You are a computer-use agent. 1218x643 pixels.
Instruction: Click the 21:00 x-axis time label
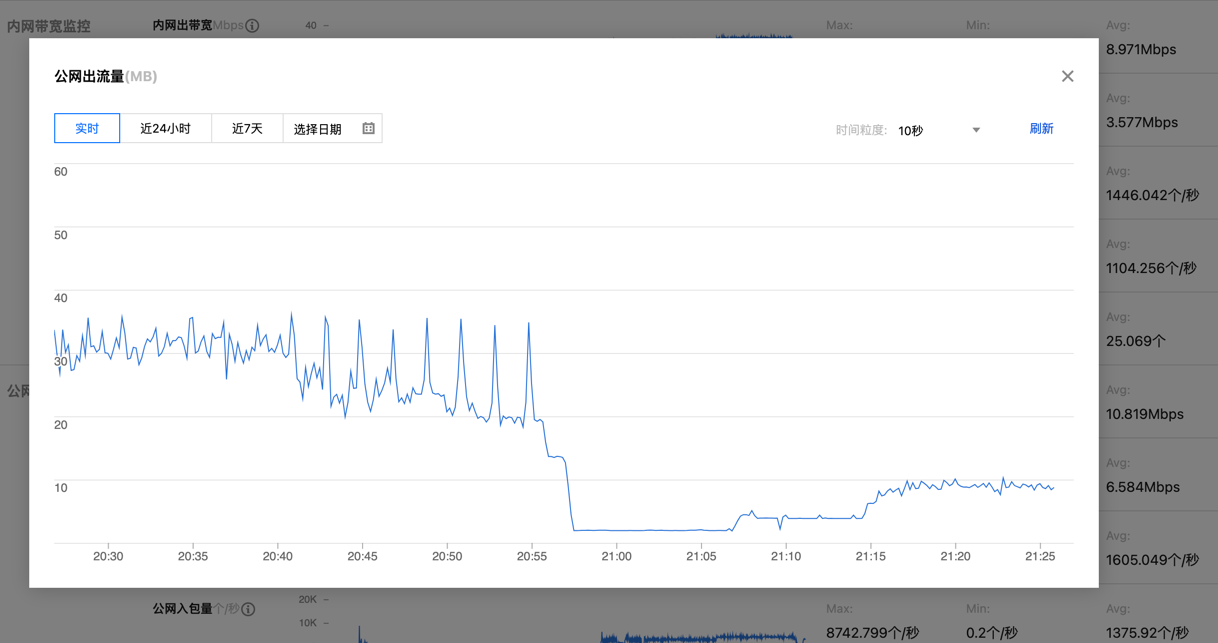(617, 556)
